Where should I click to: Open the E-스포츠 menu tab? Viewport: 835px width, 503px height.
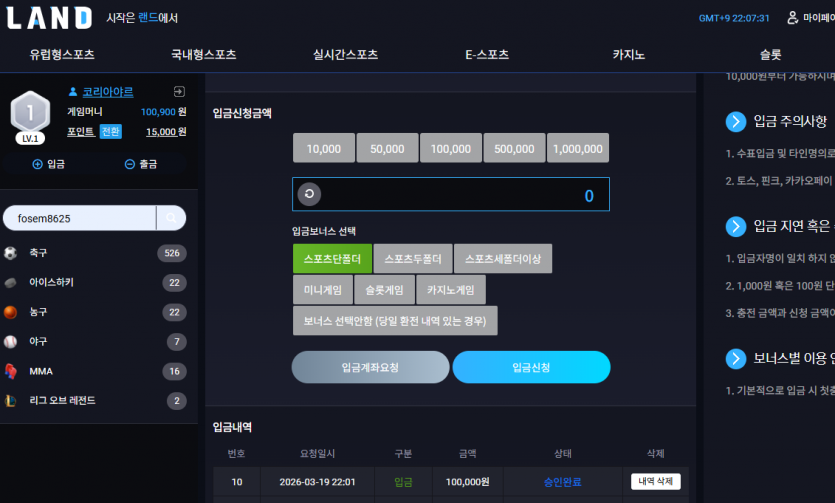click(487, 54)
